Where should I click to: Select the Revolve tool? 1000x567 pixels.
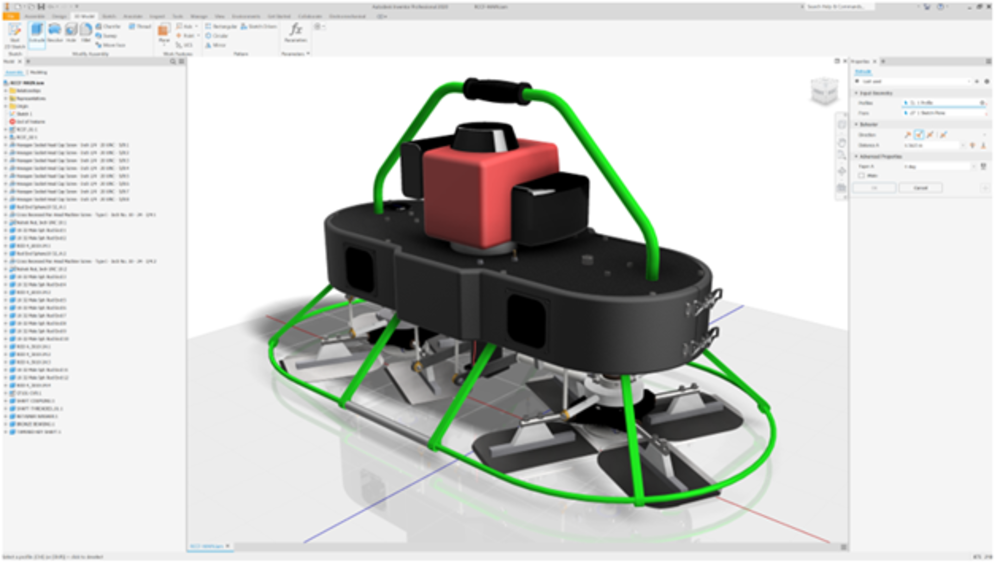55,32
